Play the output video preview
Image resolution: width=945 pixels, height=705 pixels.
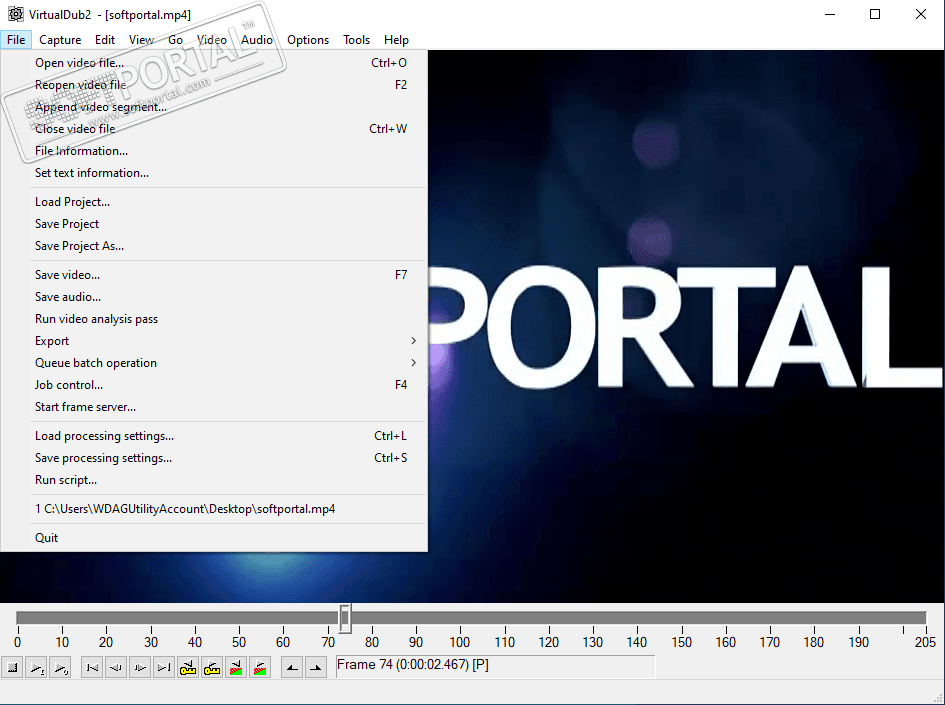click(x=60, y=668)
